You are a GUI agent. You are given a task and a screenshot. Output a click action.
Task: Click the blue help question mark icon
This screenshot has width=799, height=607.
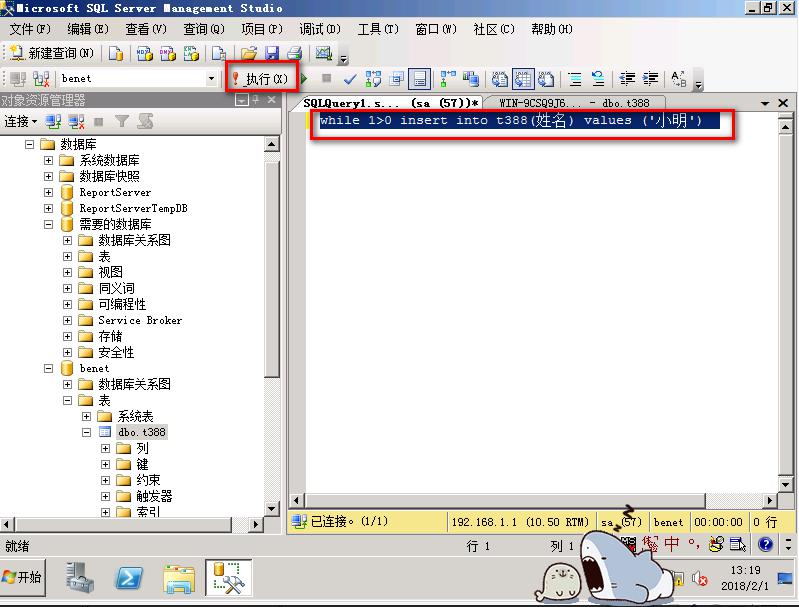click(765, 544)
